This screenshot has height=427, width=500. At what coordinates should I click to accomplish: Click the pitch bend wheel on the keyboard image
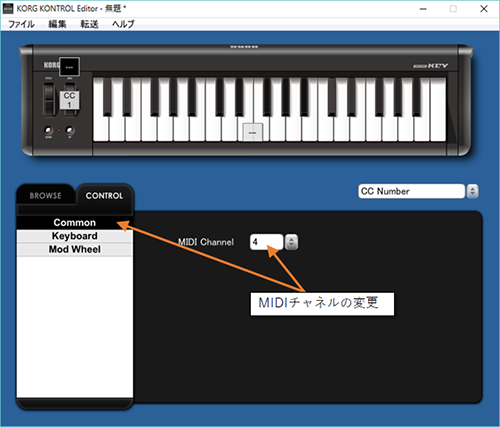point(49,99)
